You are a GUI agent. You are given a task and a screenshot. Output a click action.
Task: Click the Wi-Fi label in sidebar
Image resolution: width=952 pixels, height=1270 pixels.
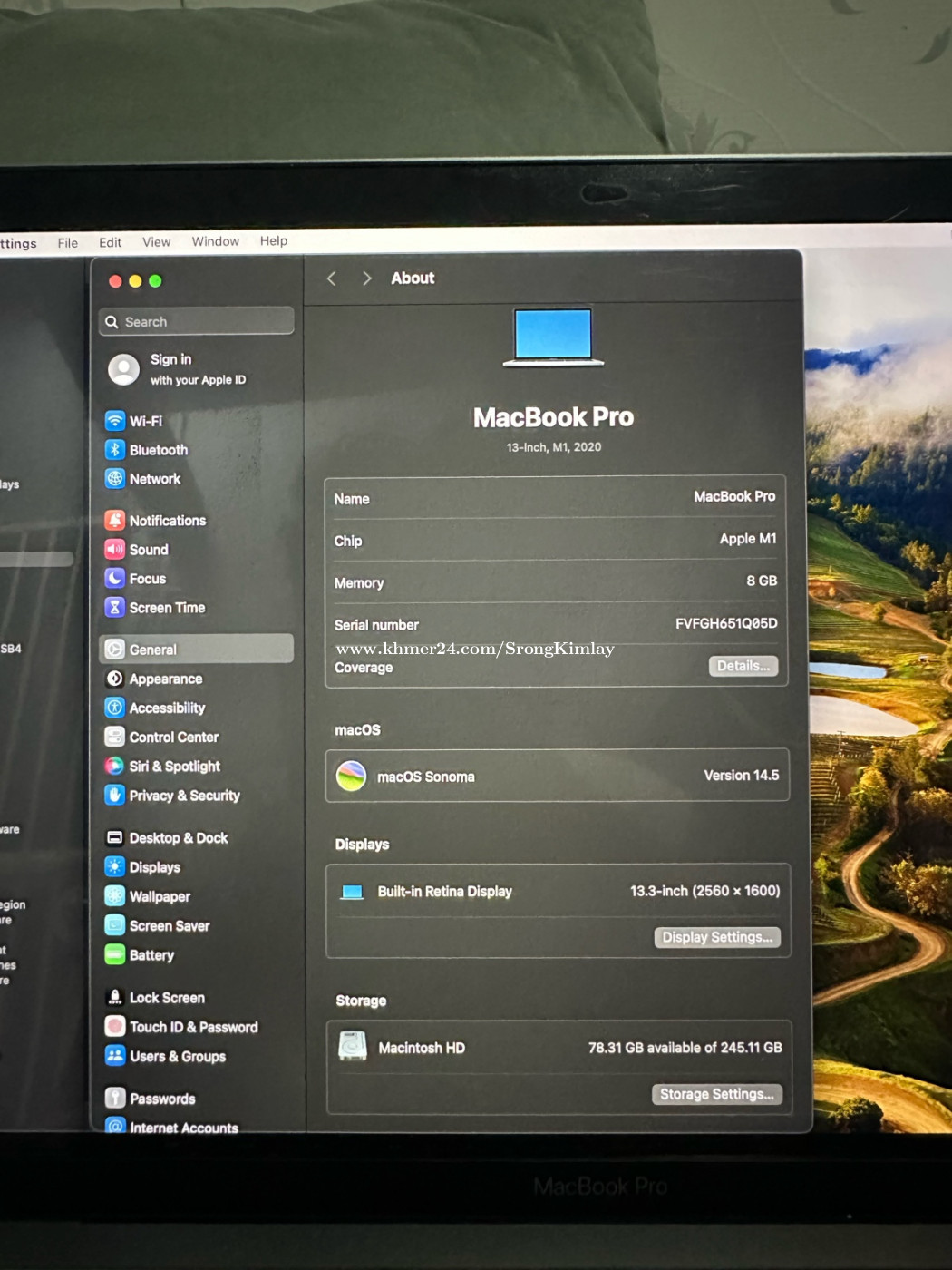tap(146, 422)
